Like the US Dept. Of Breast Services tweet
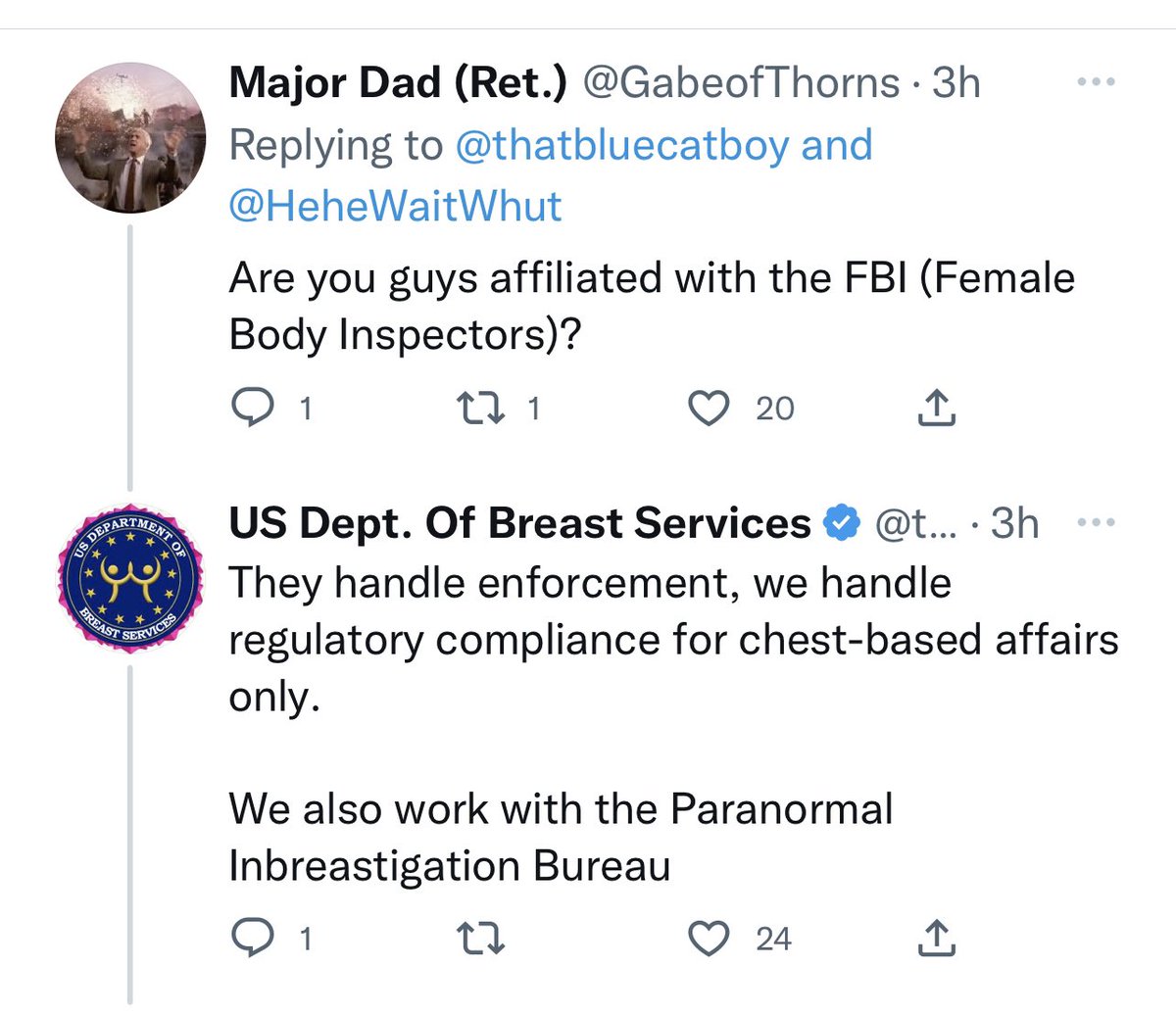The width and height of the screenshot is (1176, 1015). click(x=709, y=939)
